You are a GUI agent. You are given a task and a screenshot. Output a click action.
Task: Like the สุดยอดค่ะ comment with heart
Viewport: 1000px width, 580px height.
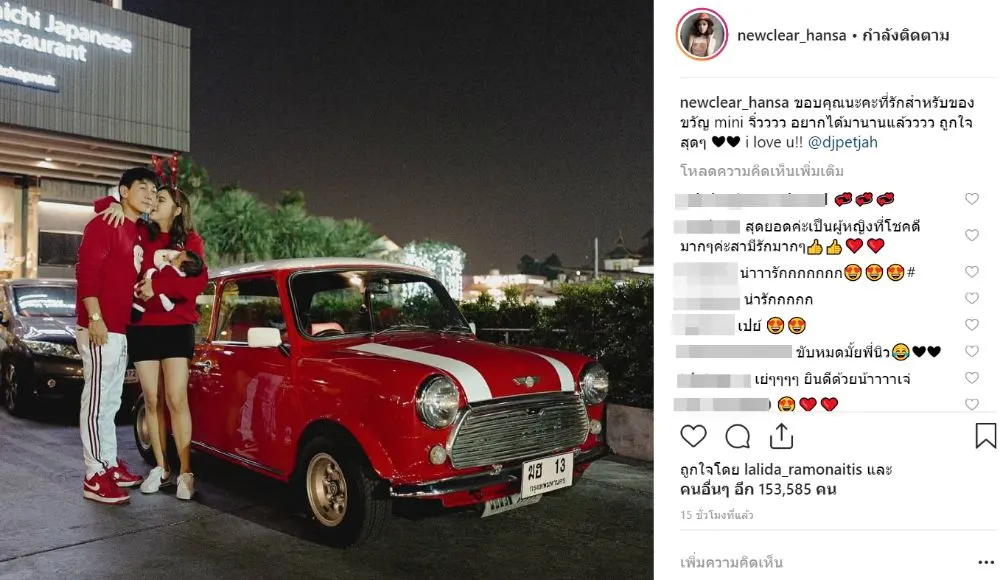971,235
